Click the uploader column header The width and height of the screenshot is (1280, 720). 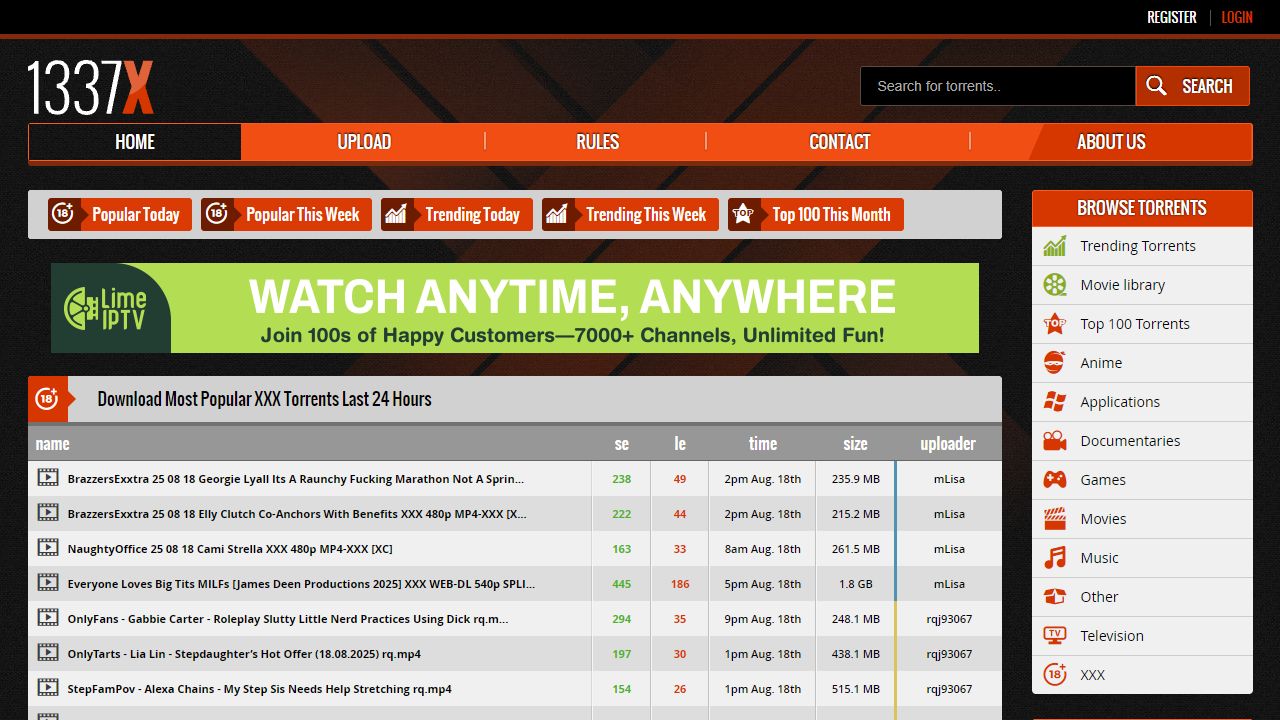pyautogui.click(x=948, y=444)
